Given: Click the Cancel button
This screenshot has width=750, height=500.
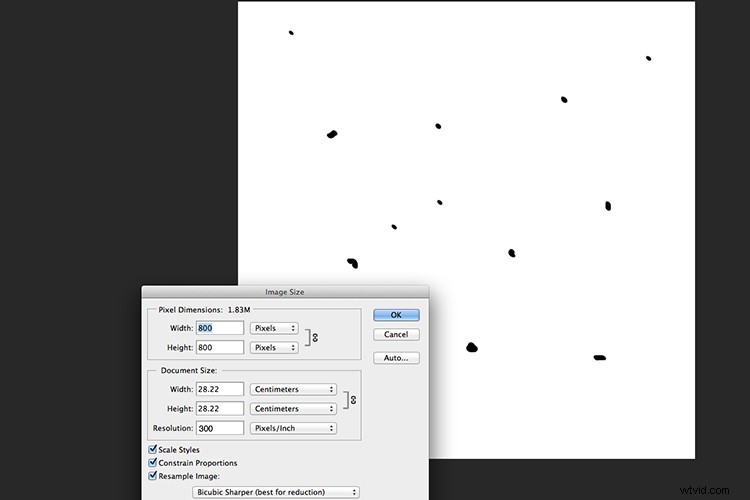Looking at the screenshot, I should (x=396, y=334).
